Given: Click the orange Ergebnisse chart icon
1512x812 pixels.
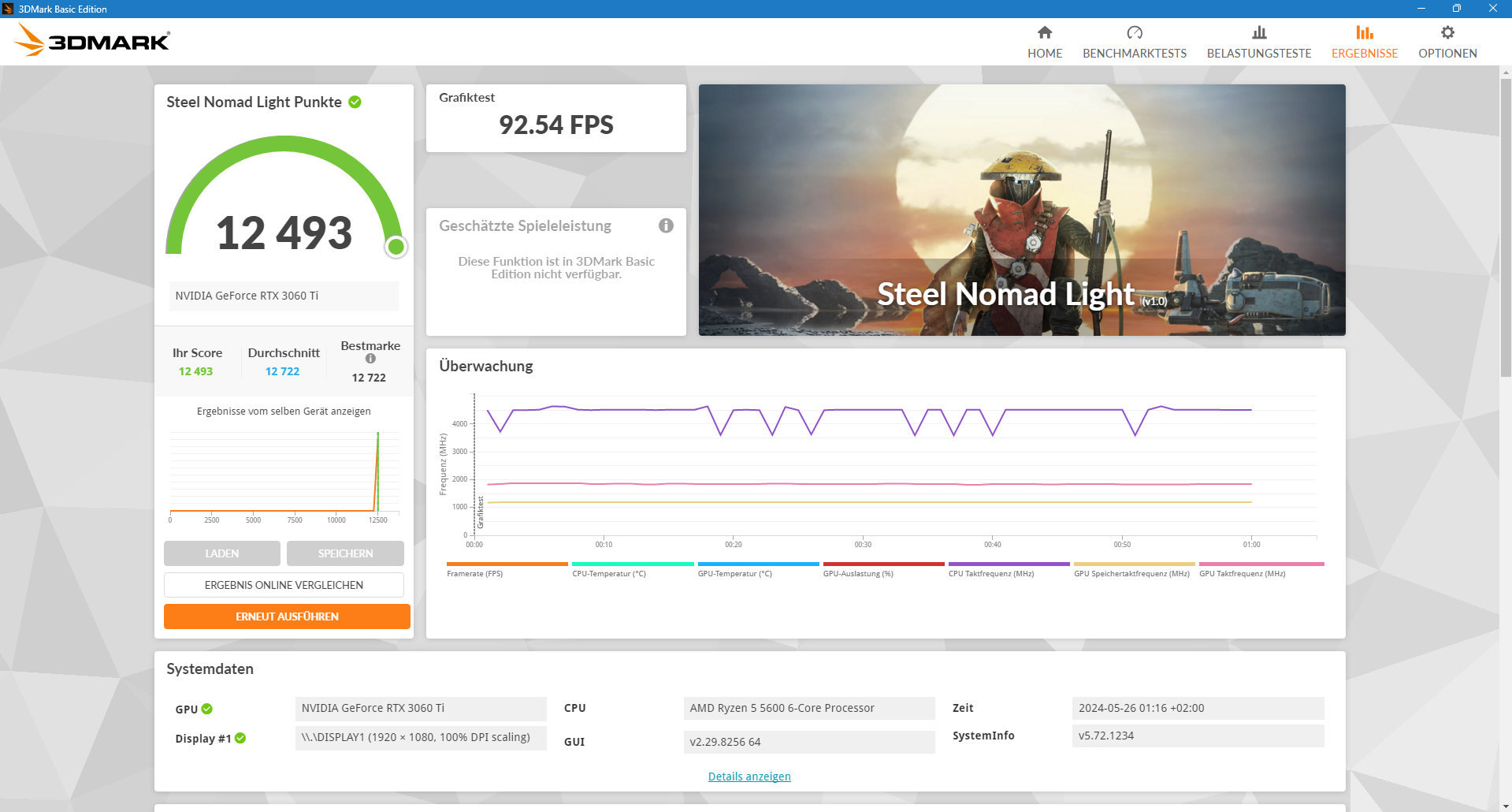Looking at the screenshot, I should (x=1365, y=33).
